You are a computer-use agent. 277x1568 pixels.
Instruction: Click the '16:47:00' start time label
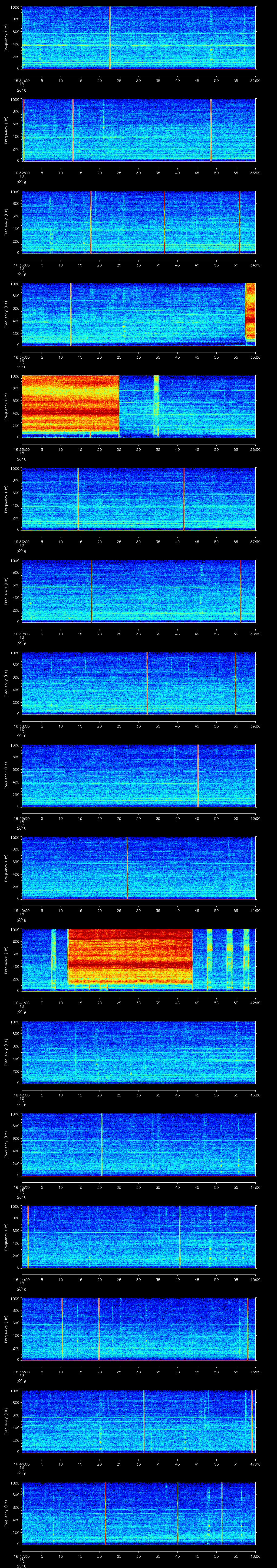[x=21, y=1556]
